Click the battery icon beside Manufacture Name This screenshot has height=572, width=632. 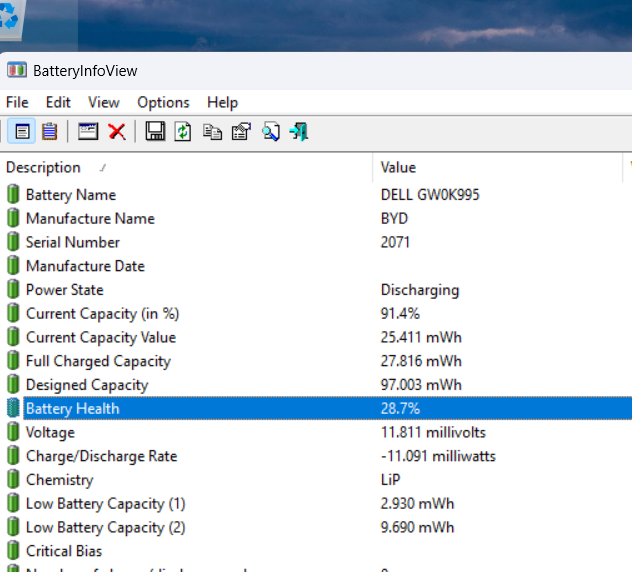[13, 218]
